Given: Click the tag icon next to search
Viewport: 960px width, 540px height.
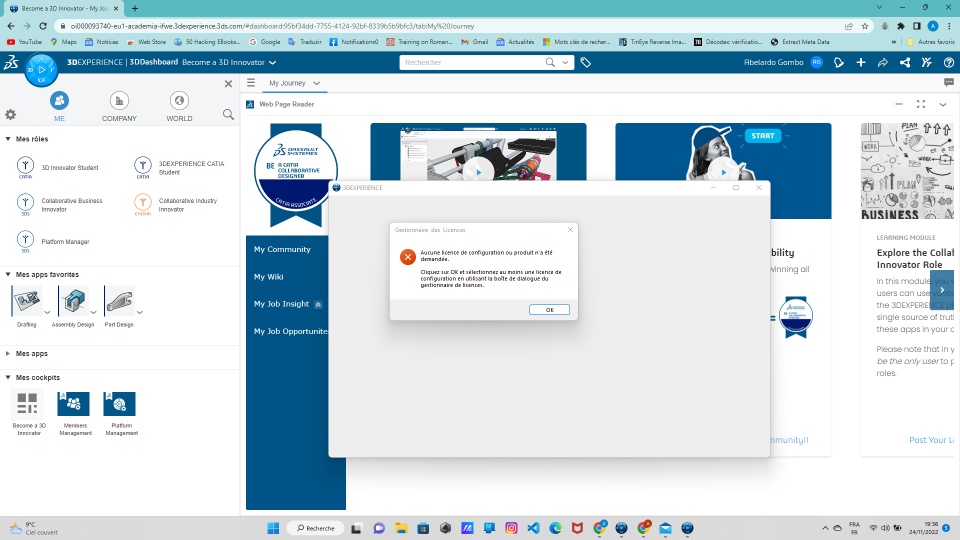Looking at the screenshot, I should (585, 62).
